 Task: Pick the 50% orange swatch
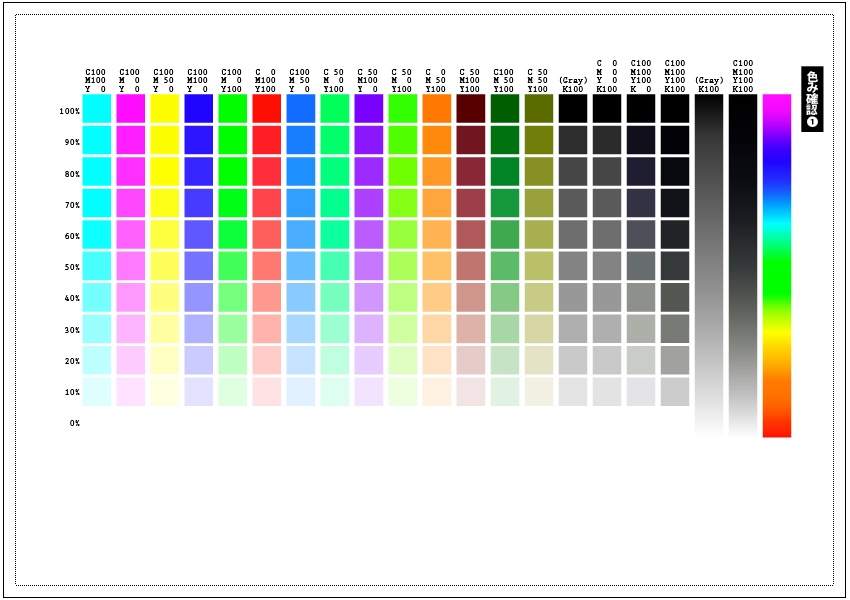(437, 266)
